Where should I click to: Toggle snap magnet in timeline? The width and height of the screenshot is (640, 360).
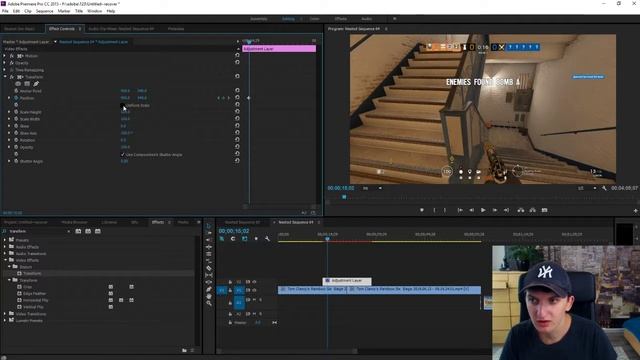[233, 239]
